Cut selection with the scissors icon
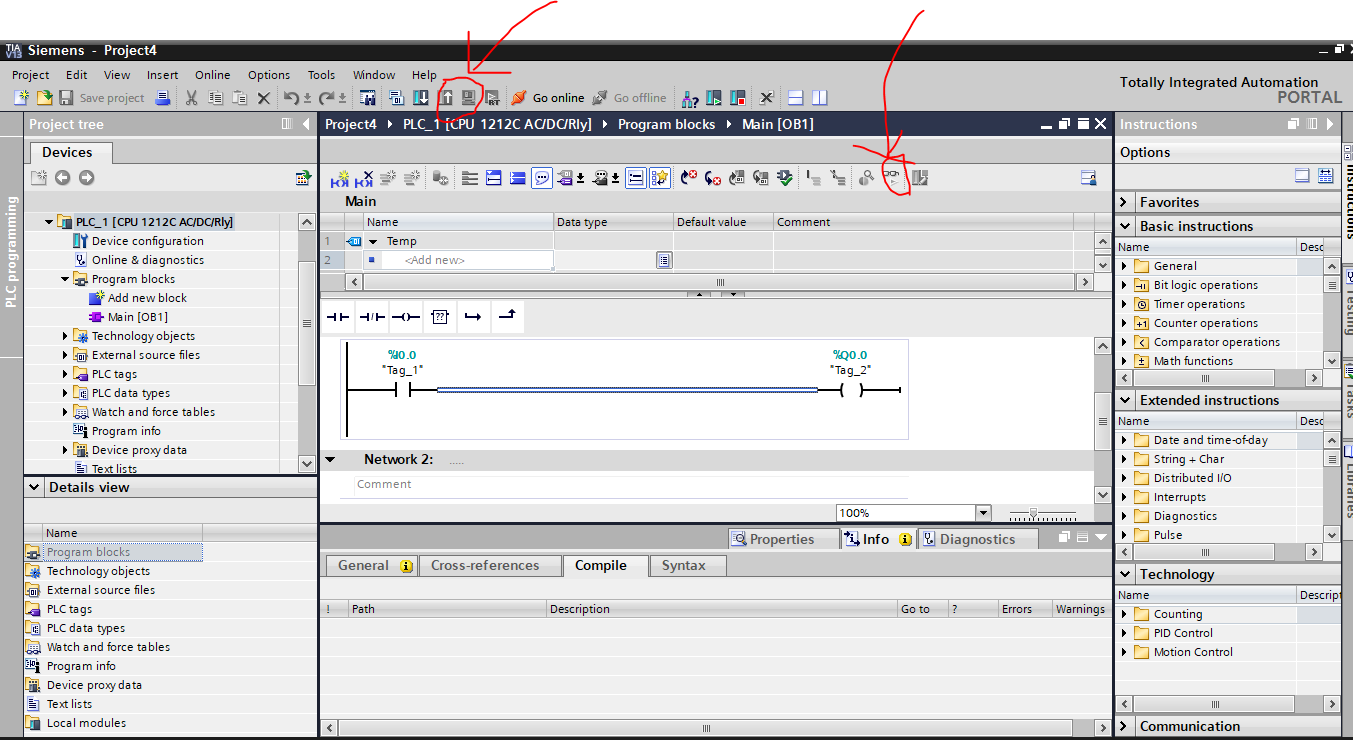This screenshot has width=1353, height=740. click(191, 98)
